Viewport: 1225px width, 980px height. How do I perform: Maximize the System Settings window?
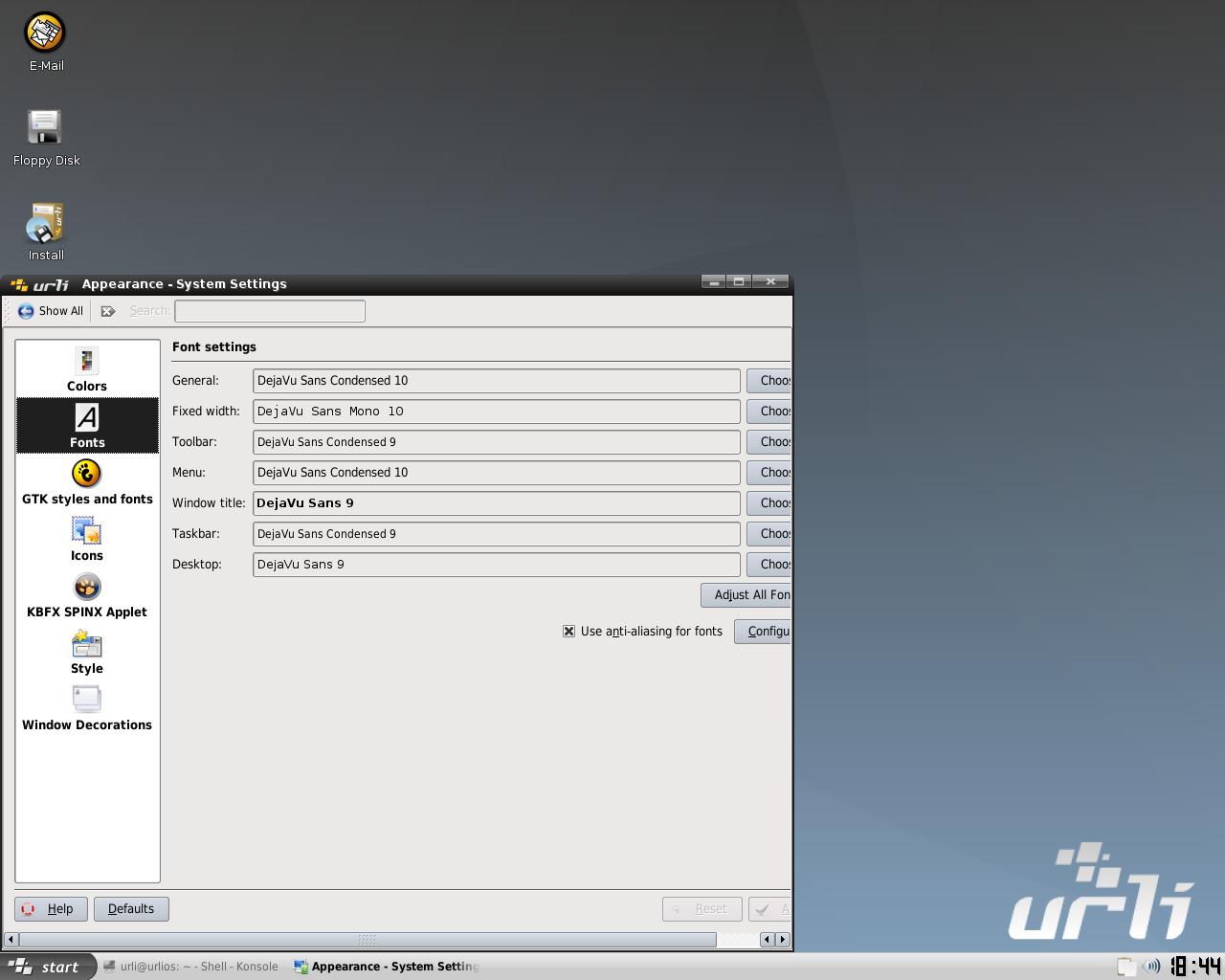pos(739,281)
